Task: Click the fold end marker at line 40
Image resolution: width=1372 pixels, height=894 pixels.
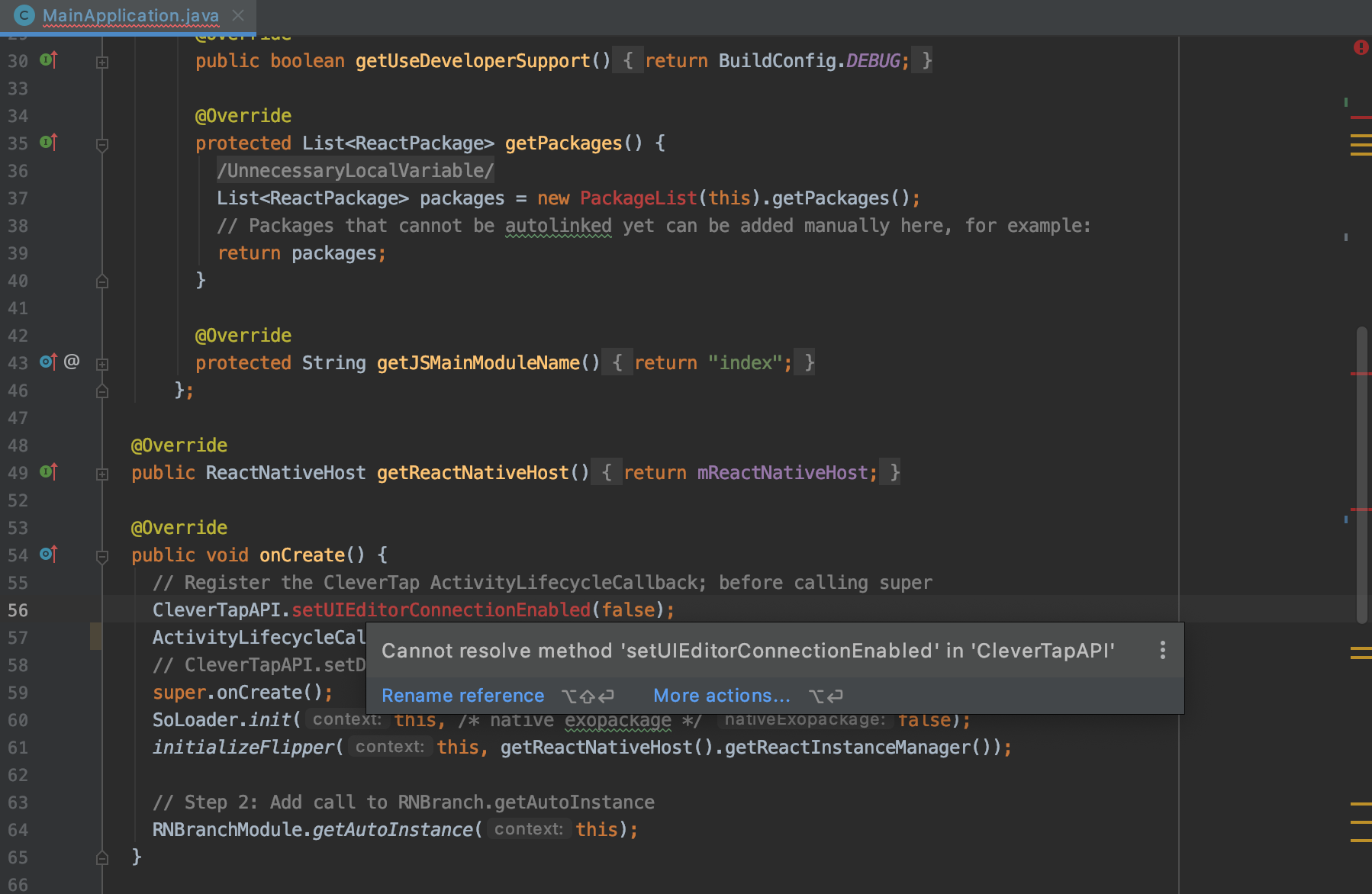Action: 102,281
